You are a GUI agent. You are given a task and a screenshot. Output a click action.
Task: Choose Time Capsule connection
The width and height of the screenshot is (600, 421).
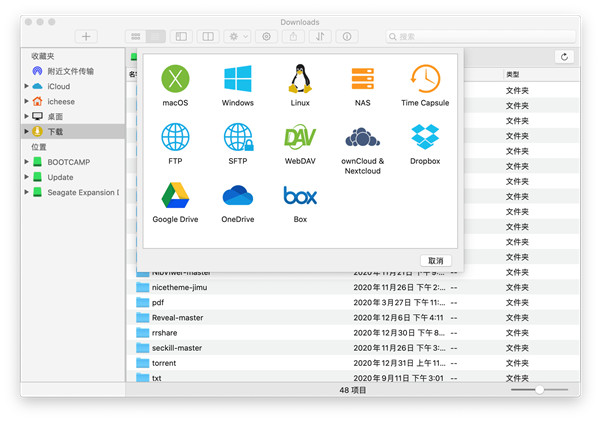point(425,79)
